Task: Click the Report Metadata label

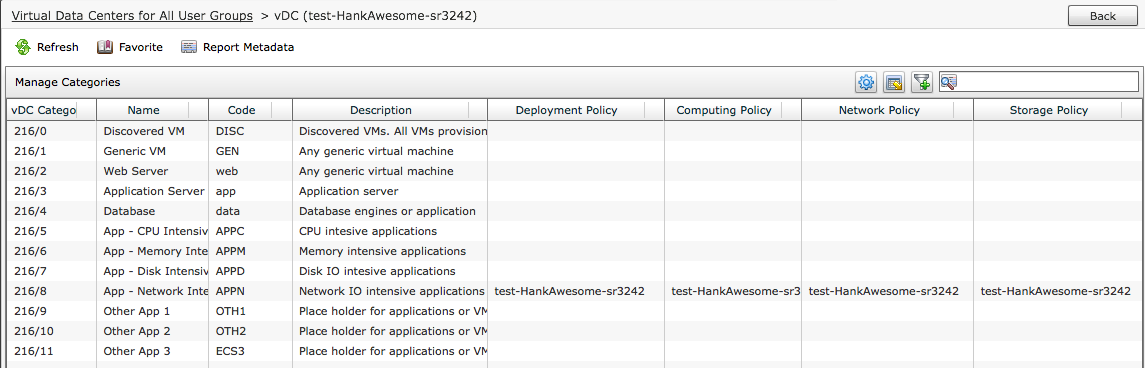Action: pyautogui.click(x=248, y=47)
